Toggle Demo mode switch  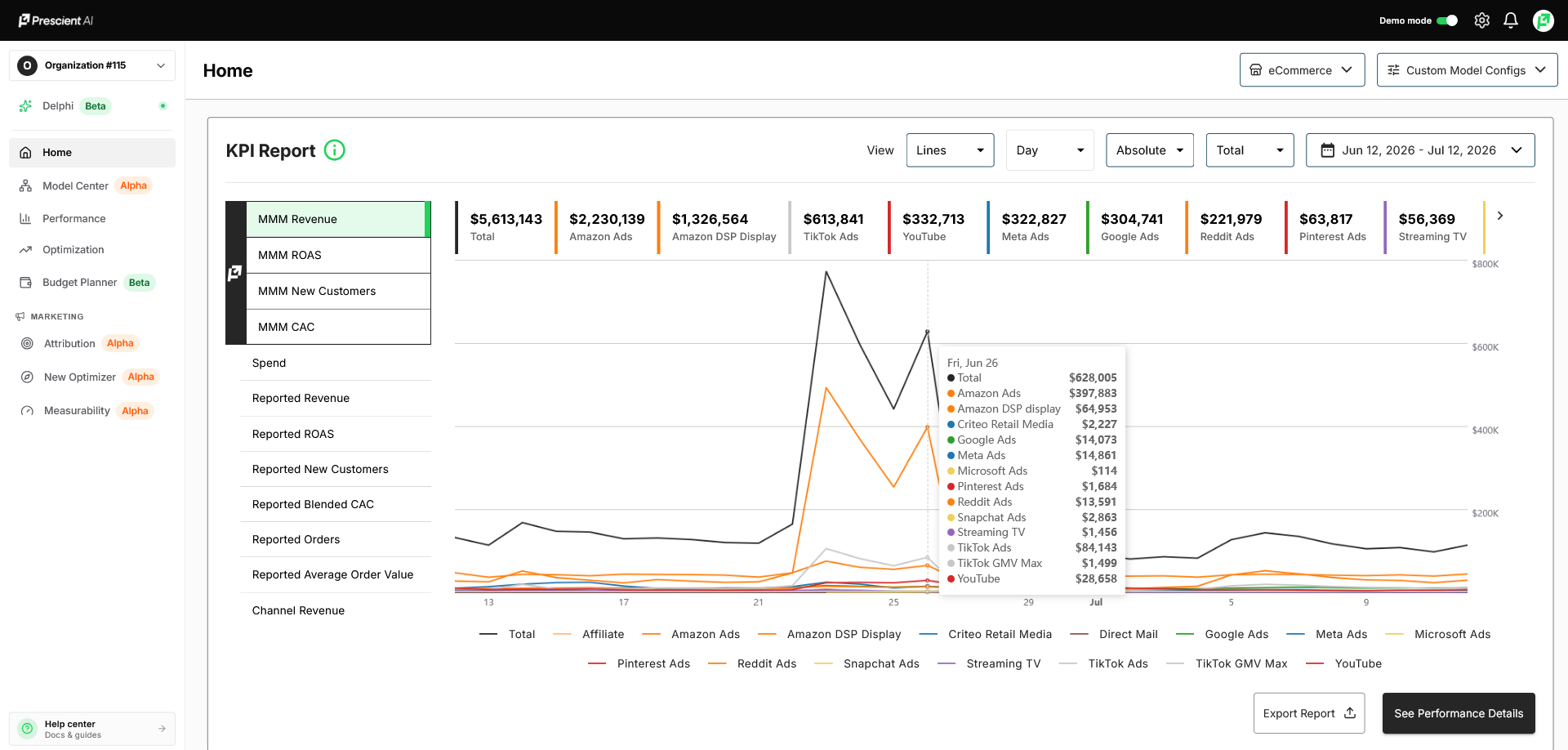point(1447,20)
